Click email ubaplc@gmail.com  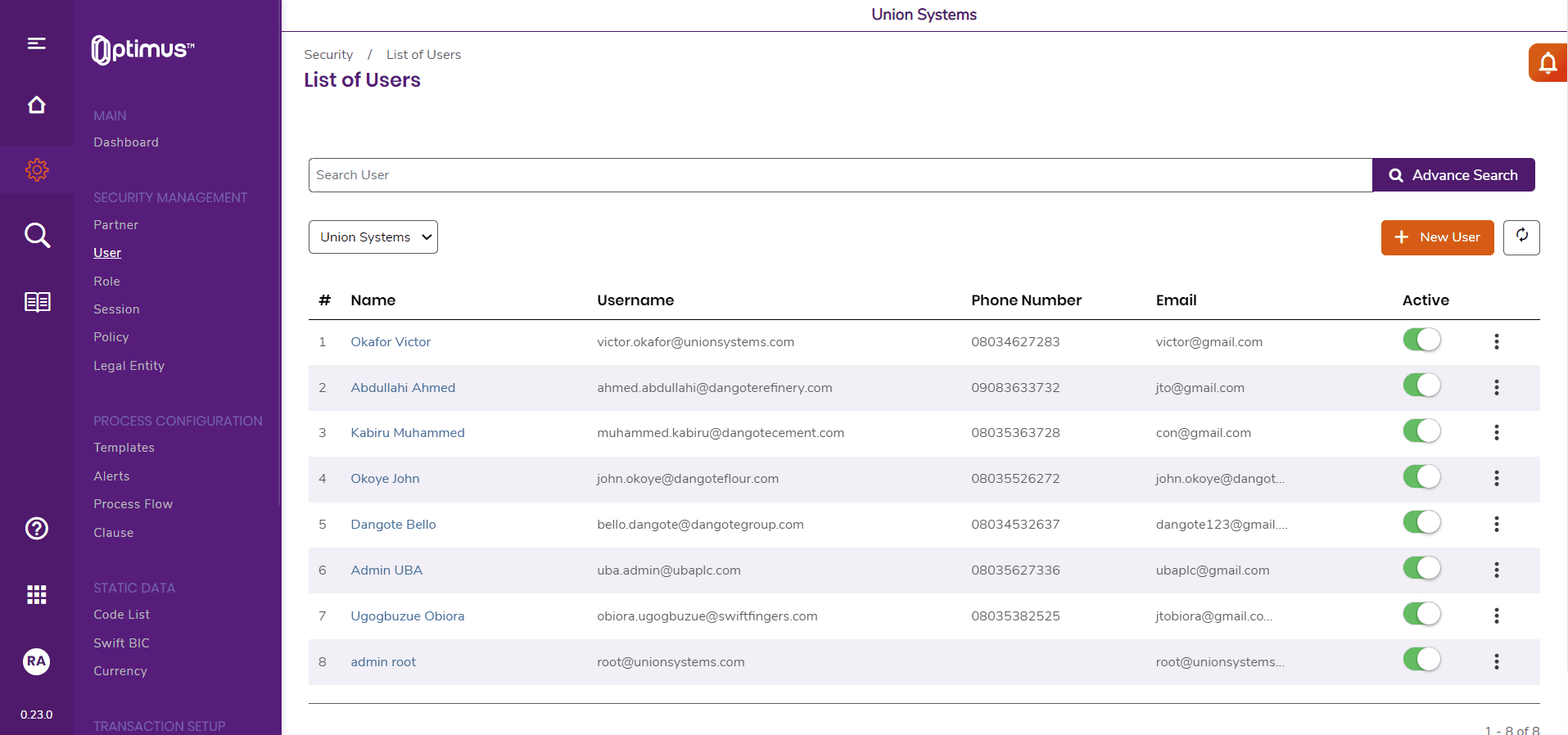[x=1213, y=570]
